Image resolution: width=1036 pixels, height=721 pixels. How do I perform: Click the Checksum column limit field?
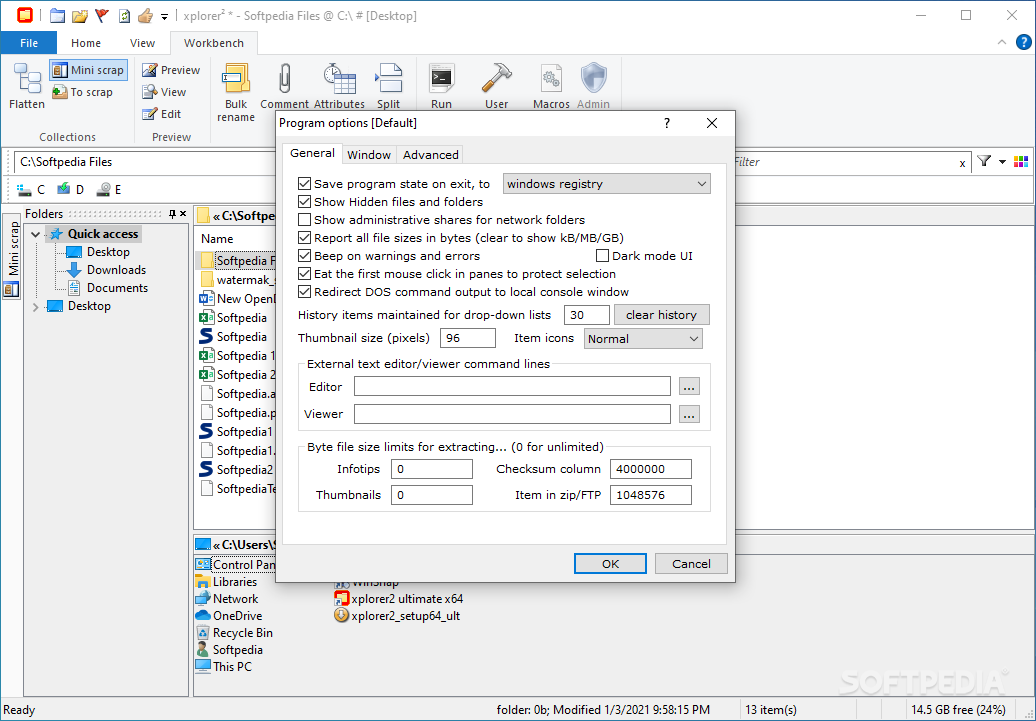(x=651, y=469)
